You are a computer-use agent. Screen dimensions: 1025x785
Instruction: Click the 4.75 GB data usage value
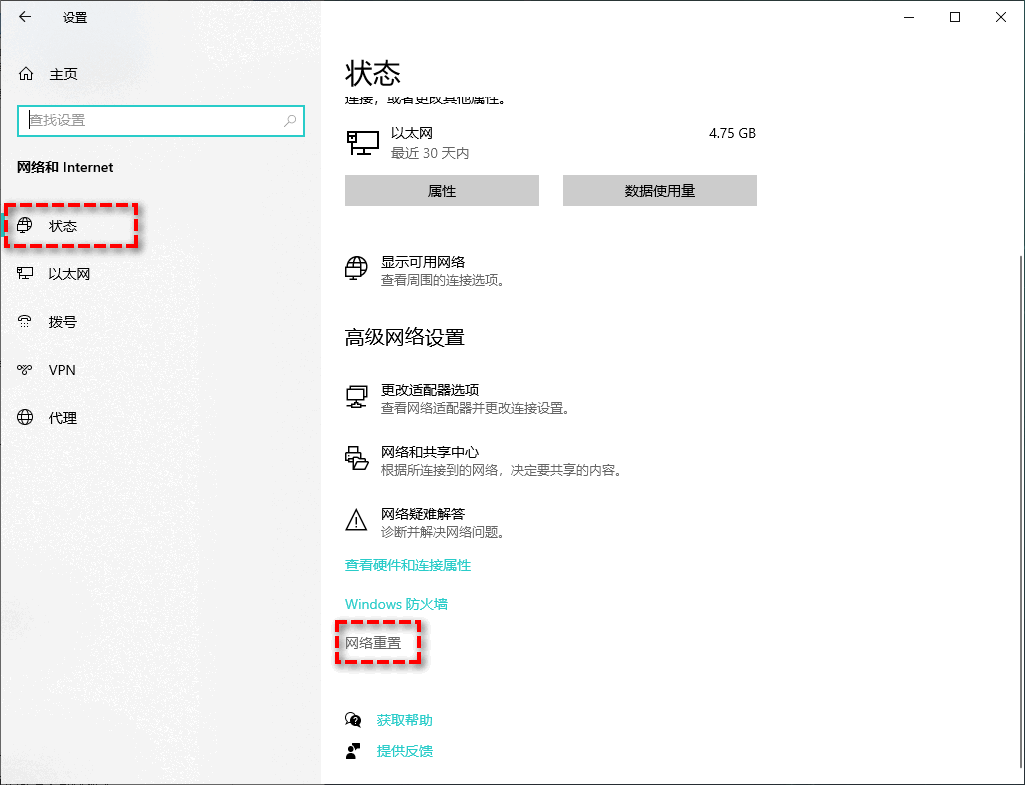(x=732, y=133)
